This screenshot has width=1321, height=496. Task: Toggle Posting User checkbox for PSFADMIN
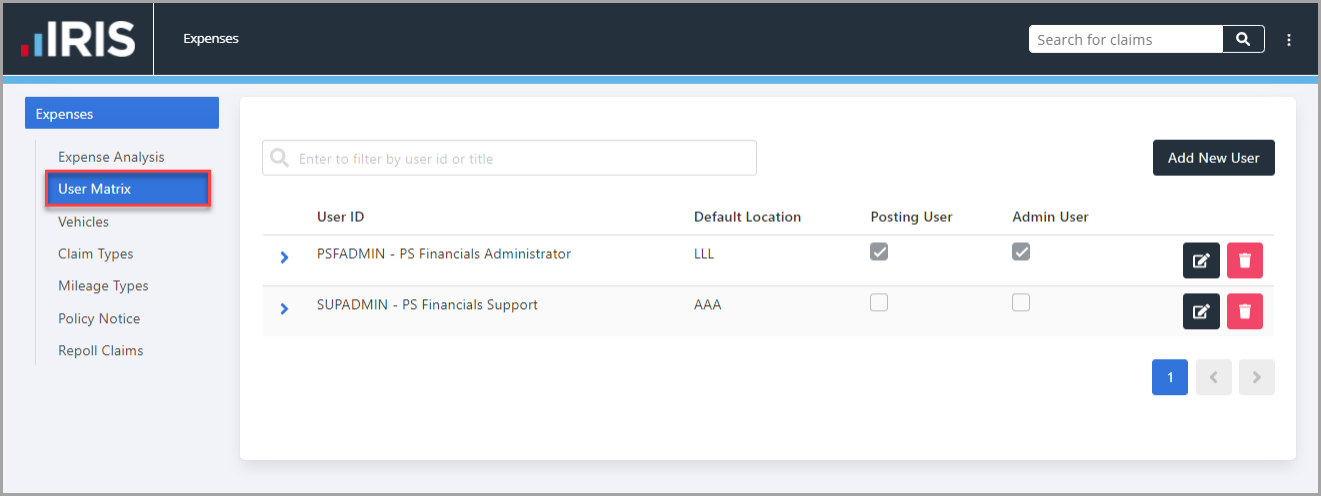[879, 252]
